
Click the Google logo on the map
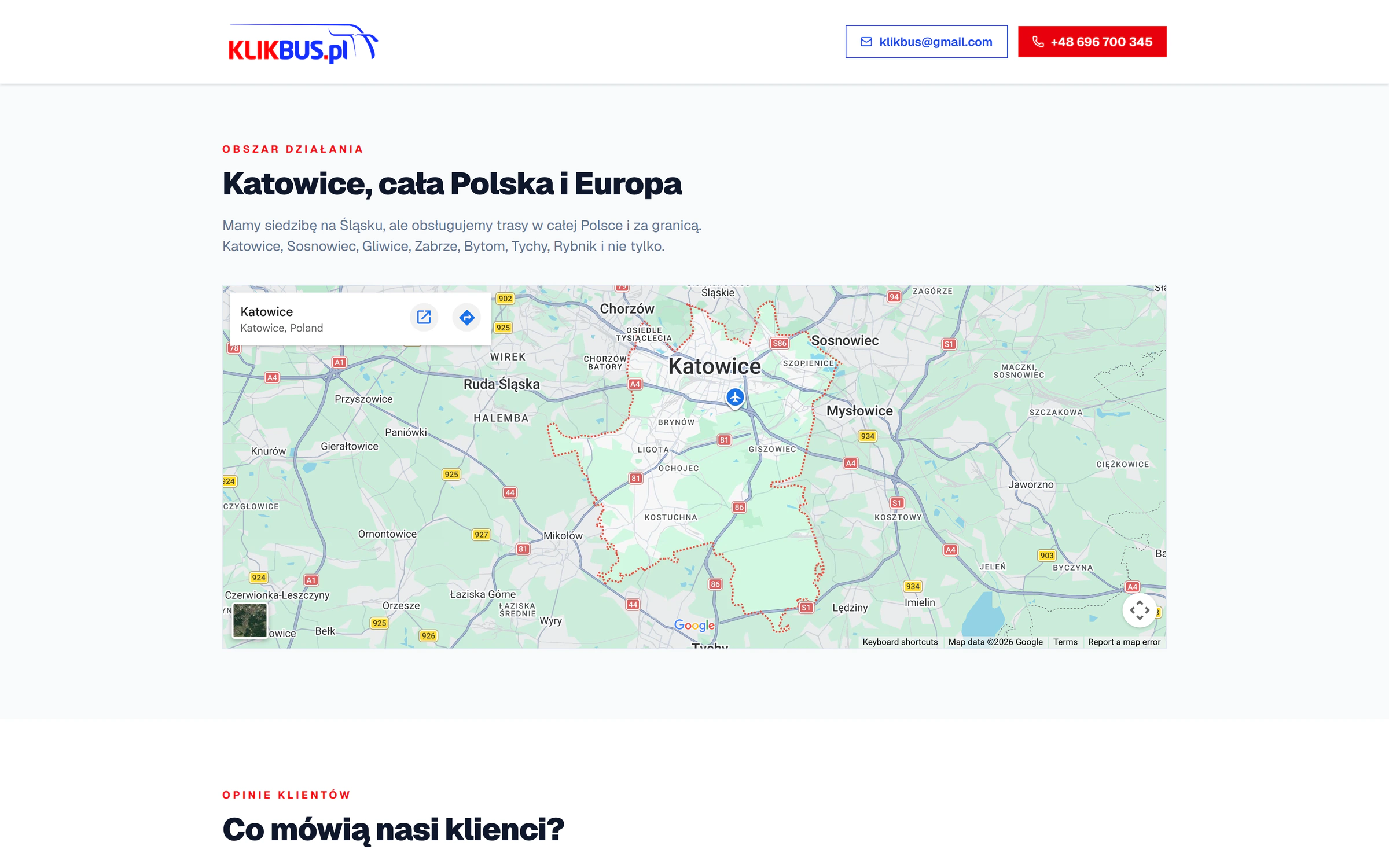[694, 625]
